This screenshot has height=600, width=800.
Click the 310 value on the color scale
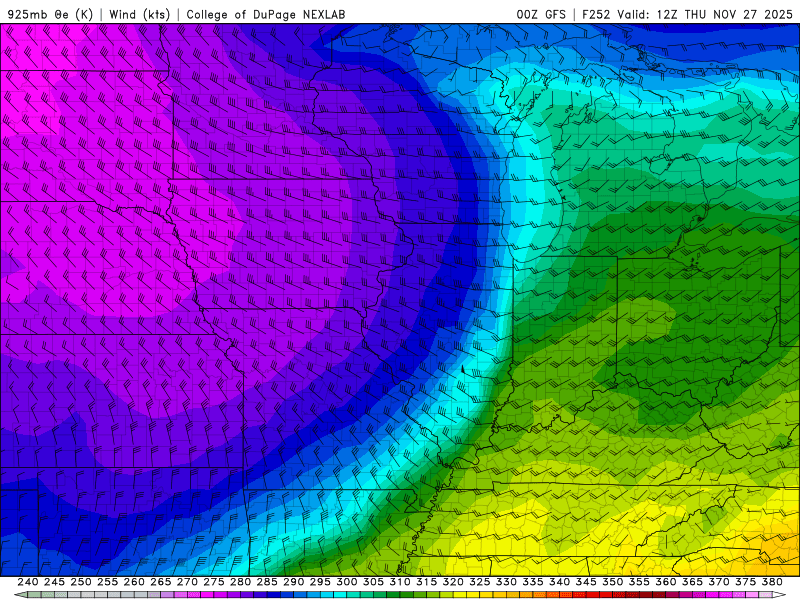tap(400, 582)
